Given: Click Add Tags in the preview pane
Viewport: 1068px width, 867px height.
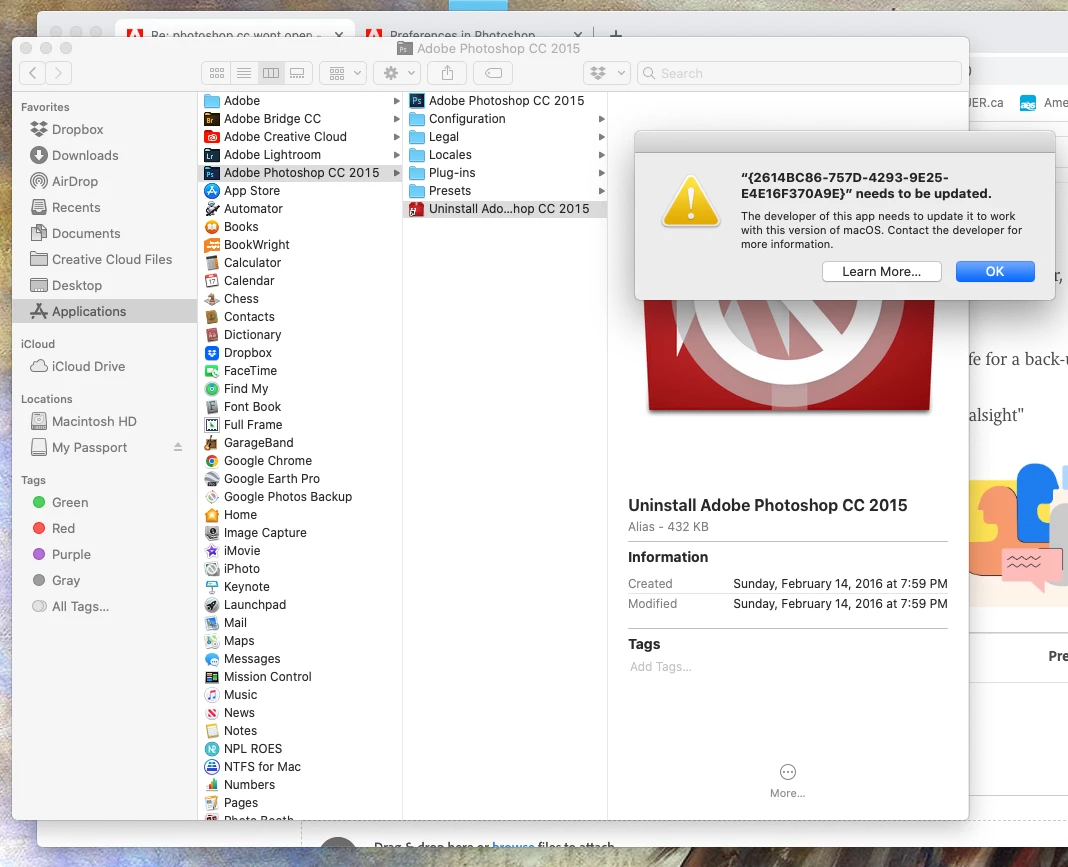Looking at the screenshot, I should [x=660, y=667].
